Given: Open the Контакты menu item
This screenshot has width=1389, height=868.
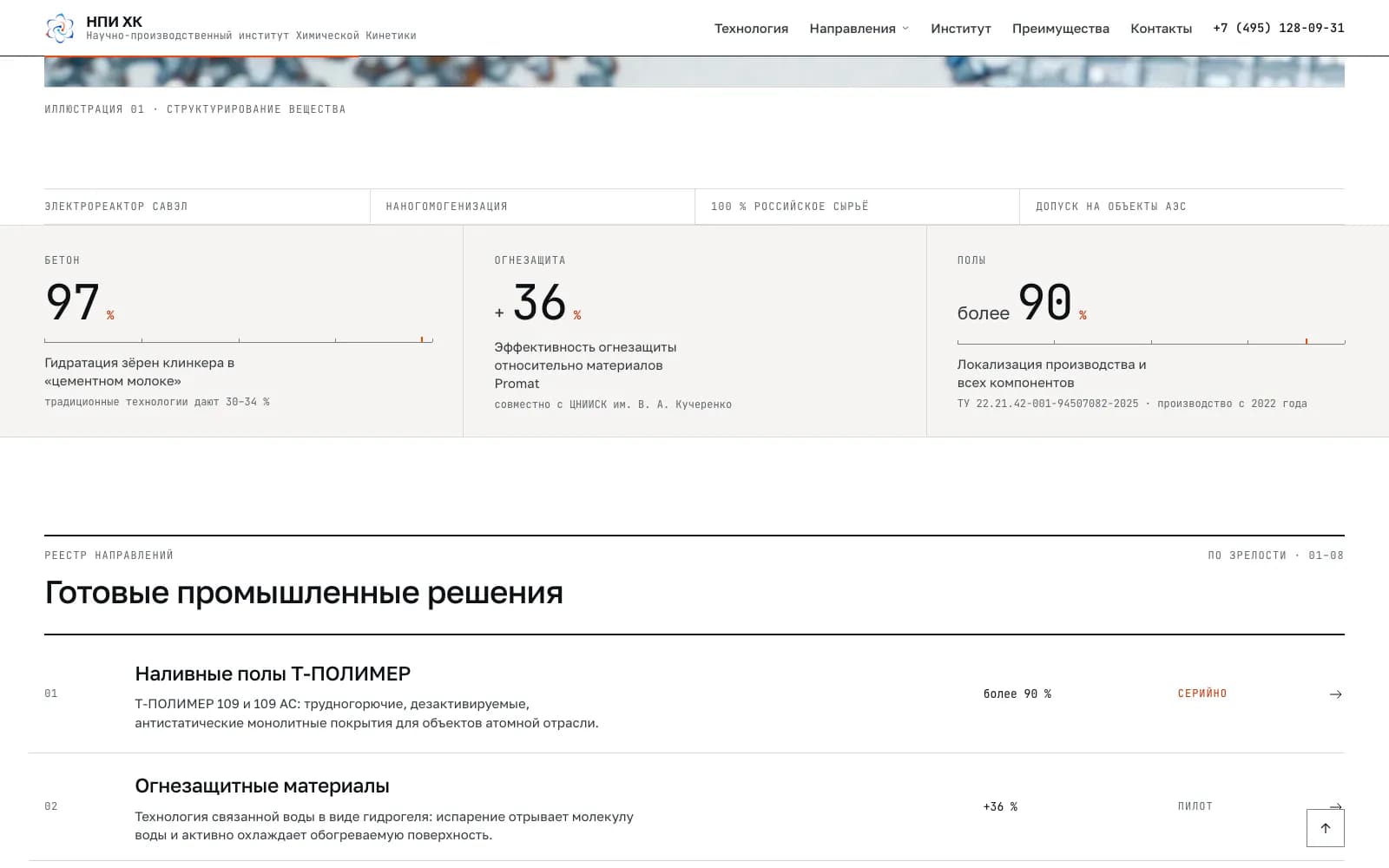Looking at the screenshot, I should [1161, 29].
